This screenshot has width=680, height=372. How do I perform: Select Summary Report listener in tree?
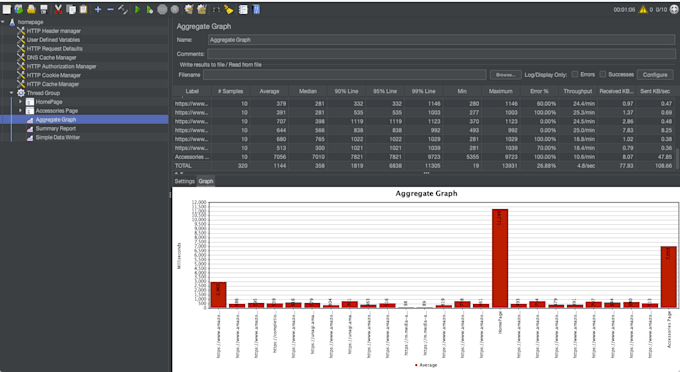(56, 128)
